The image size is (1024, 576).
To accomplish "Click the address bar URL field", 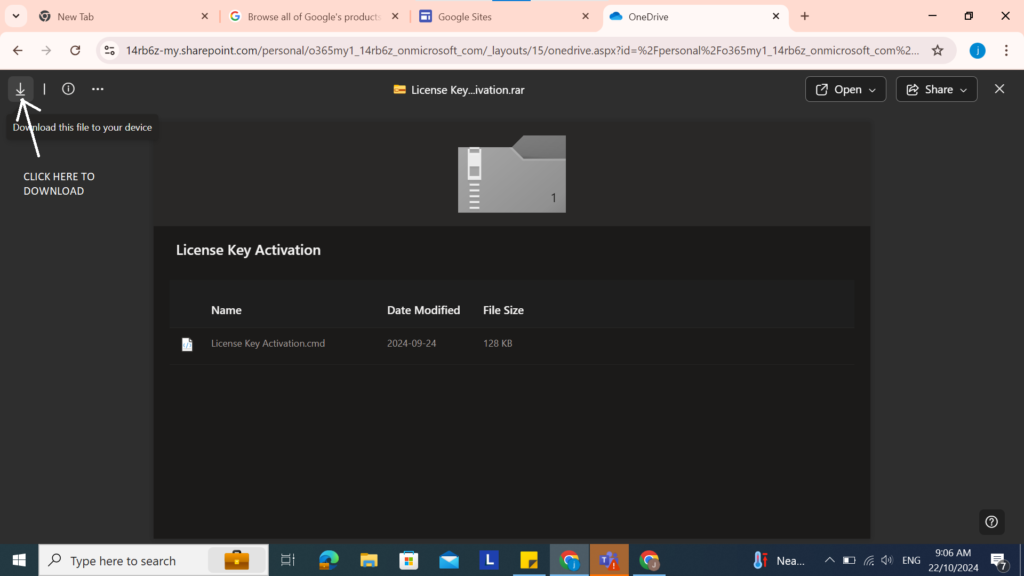I will (522, 50).
